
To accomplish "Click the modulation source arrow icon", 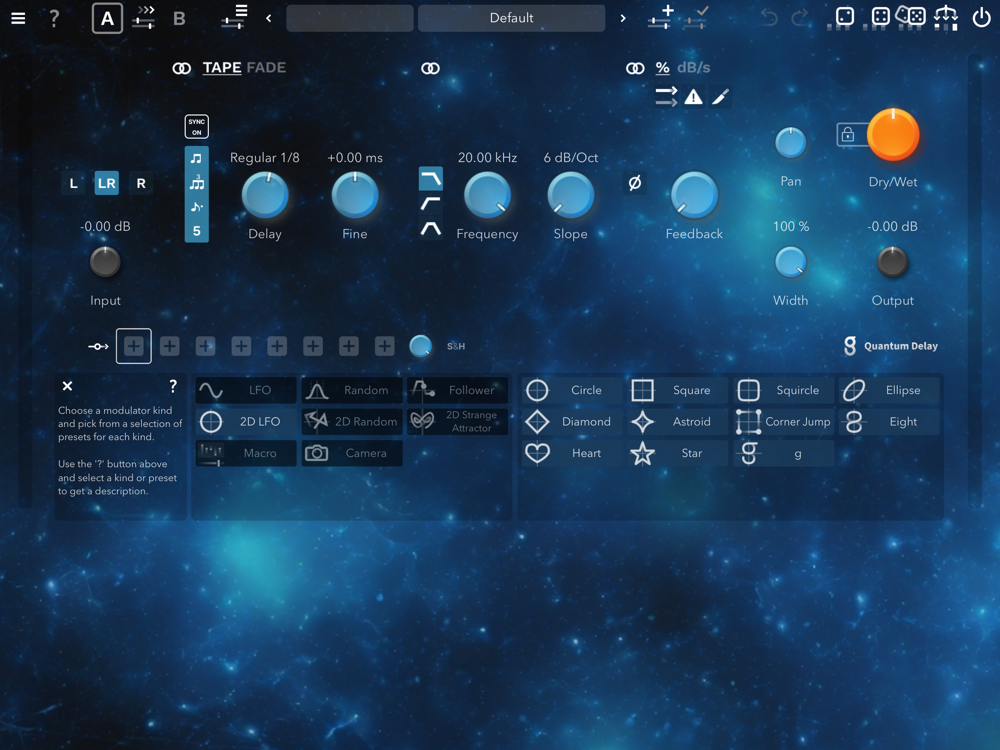I will pyautogui.click(x=98, y=346).
